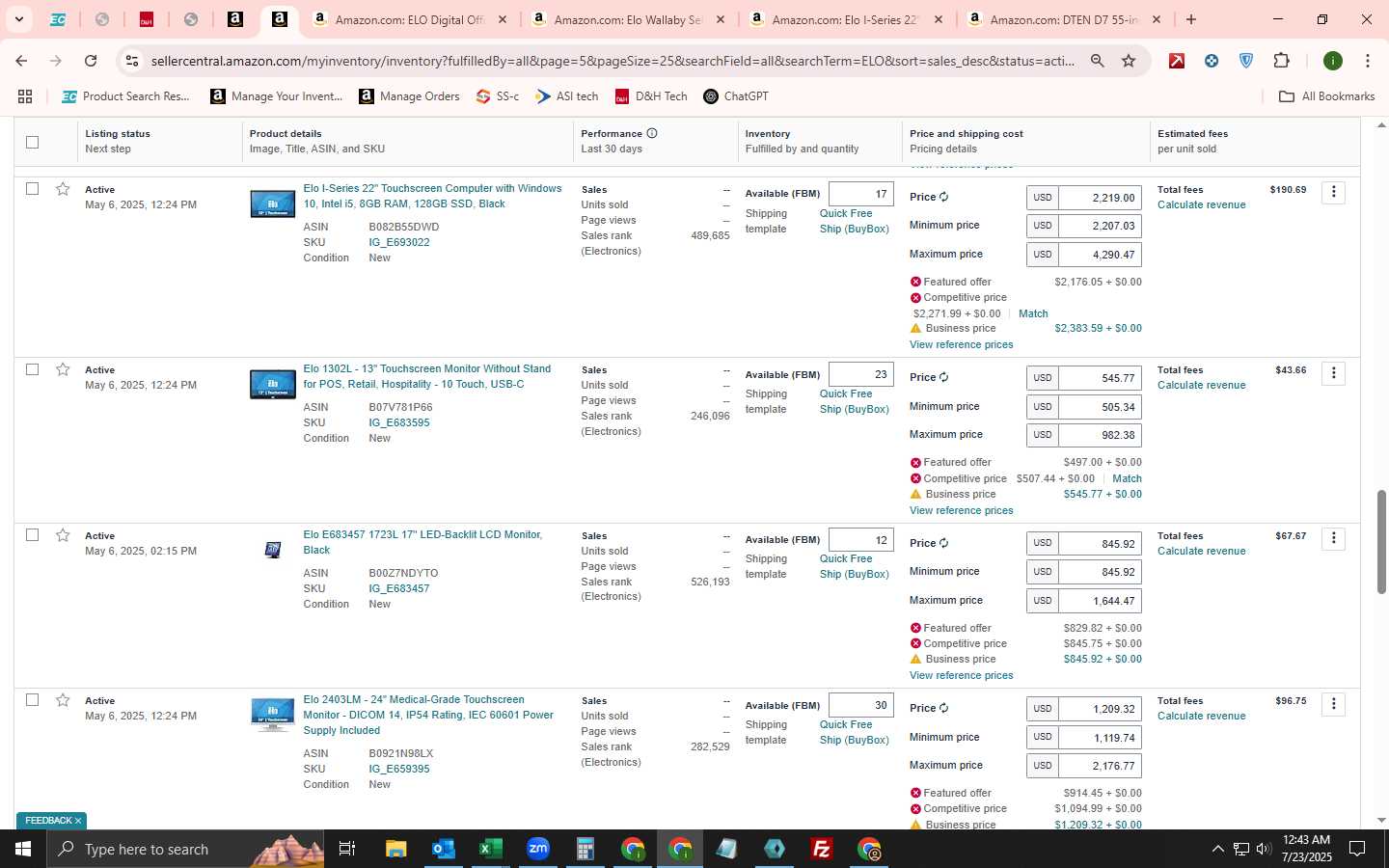Toggle the select-all listings checkbox
This screenshot has height=868, width=1389.
pyautogui.click(x=32, y=142)
